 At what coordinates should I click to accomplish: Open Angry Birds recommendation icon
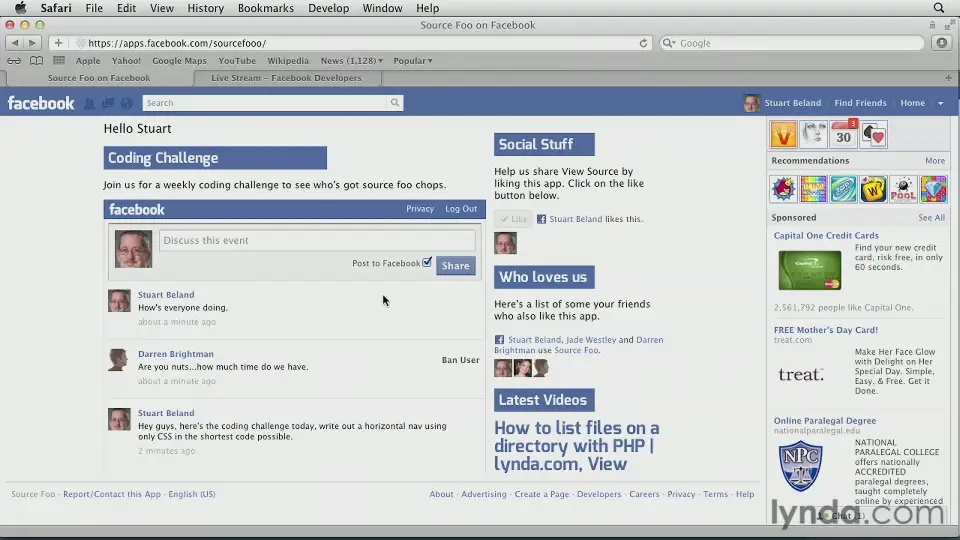tap(784, 189)
